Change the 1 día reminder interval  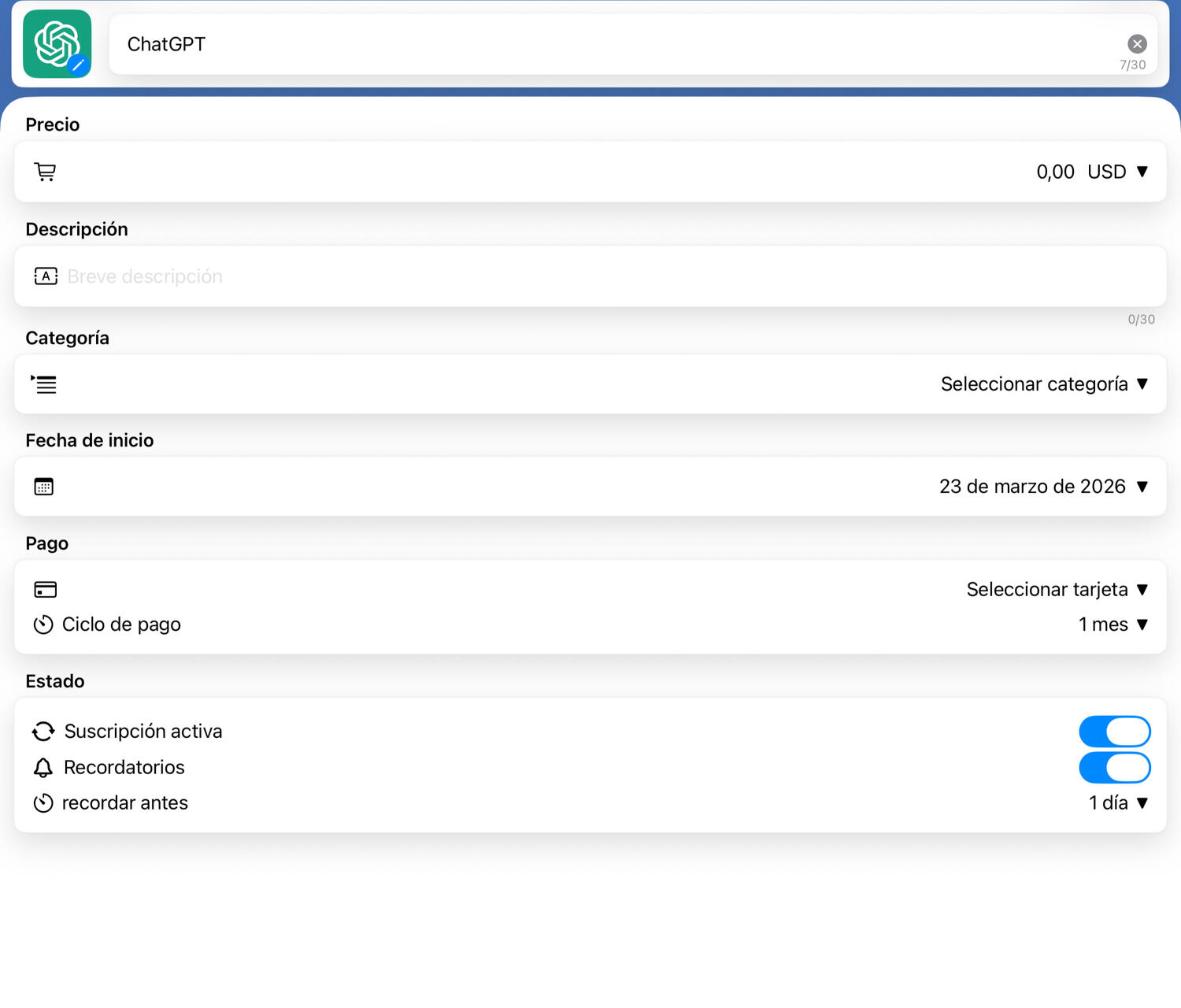tap(1117, 803)
